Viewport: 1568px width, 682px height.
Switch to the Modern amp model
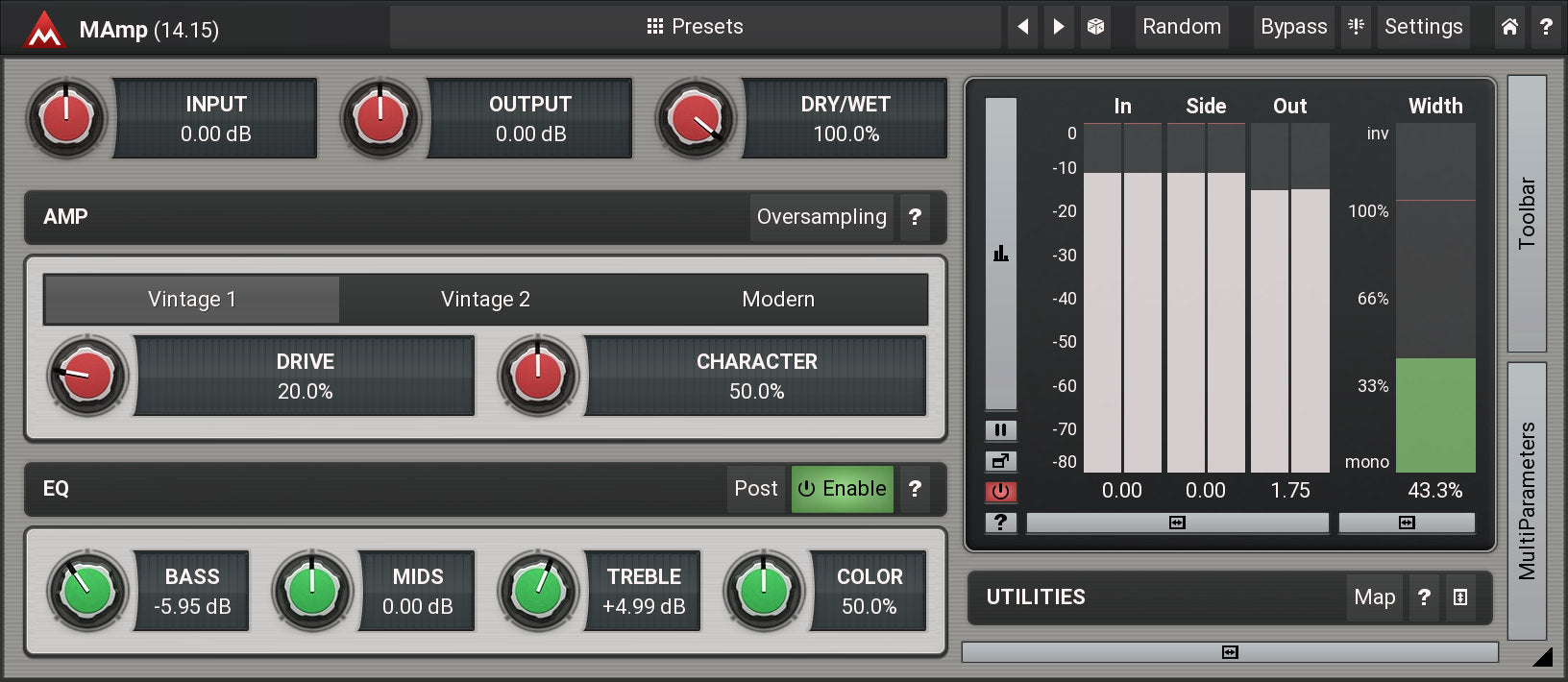[x=778, y=300]
